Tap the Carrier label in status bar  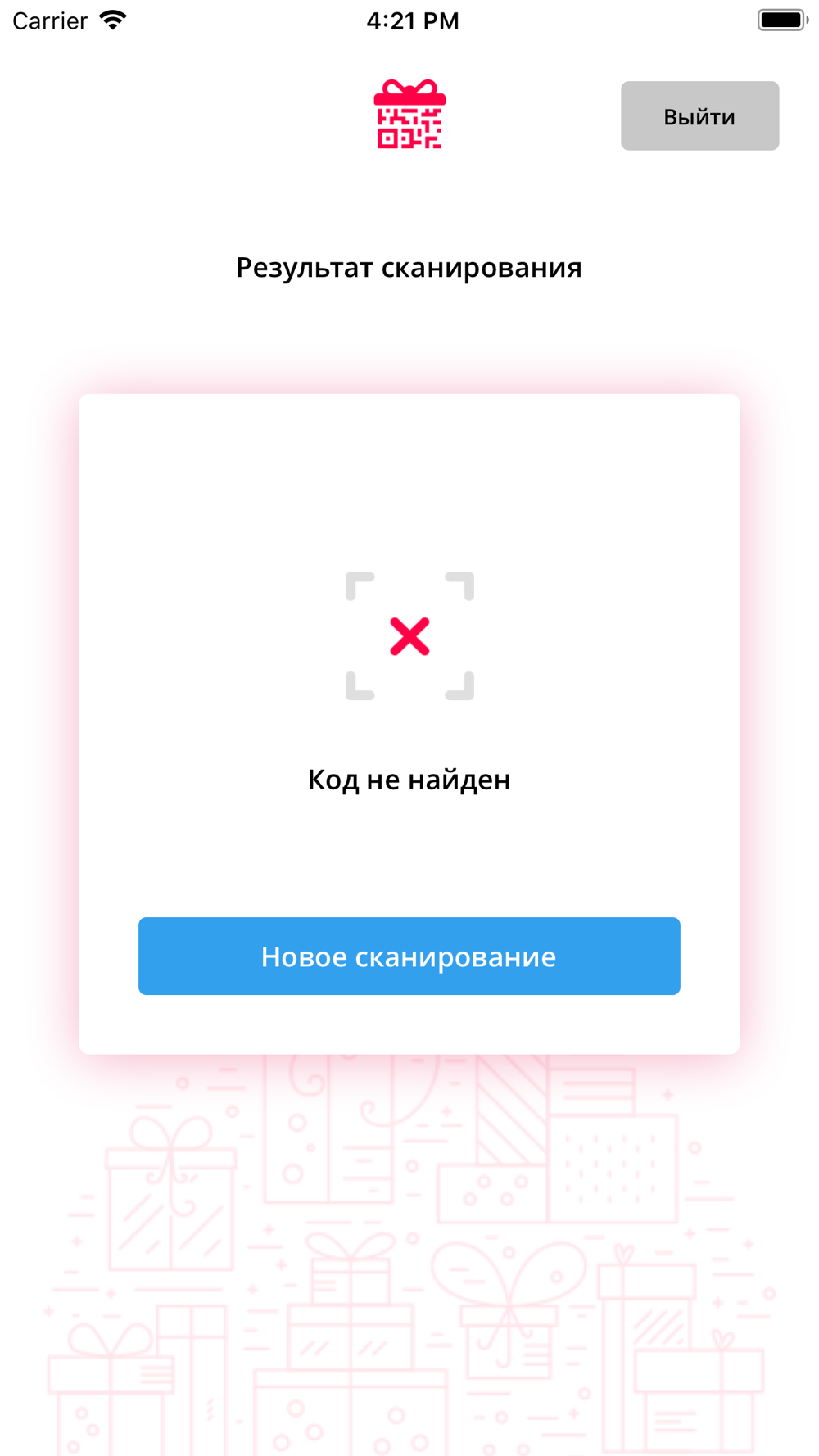tap(50, 20)
